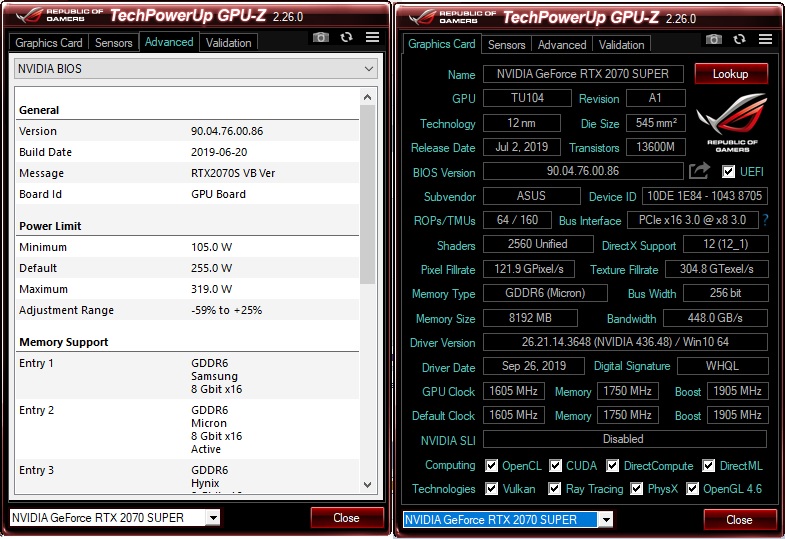Click Message value RTX2070S VB Ver
This screenshot has height=539, width=785.
233,173
